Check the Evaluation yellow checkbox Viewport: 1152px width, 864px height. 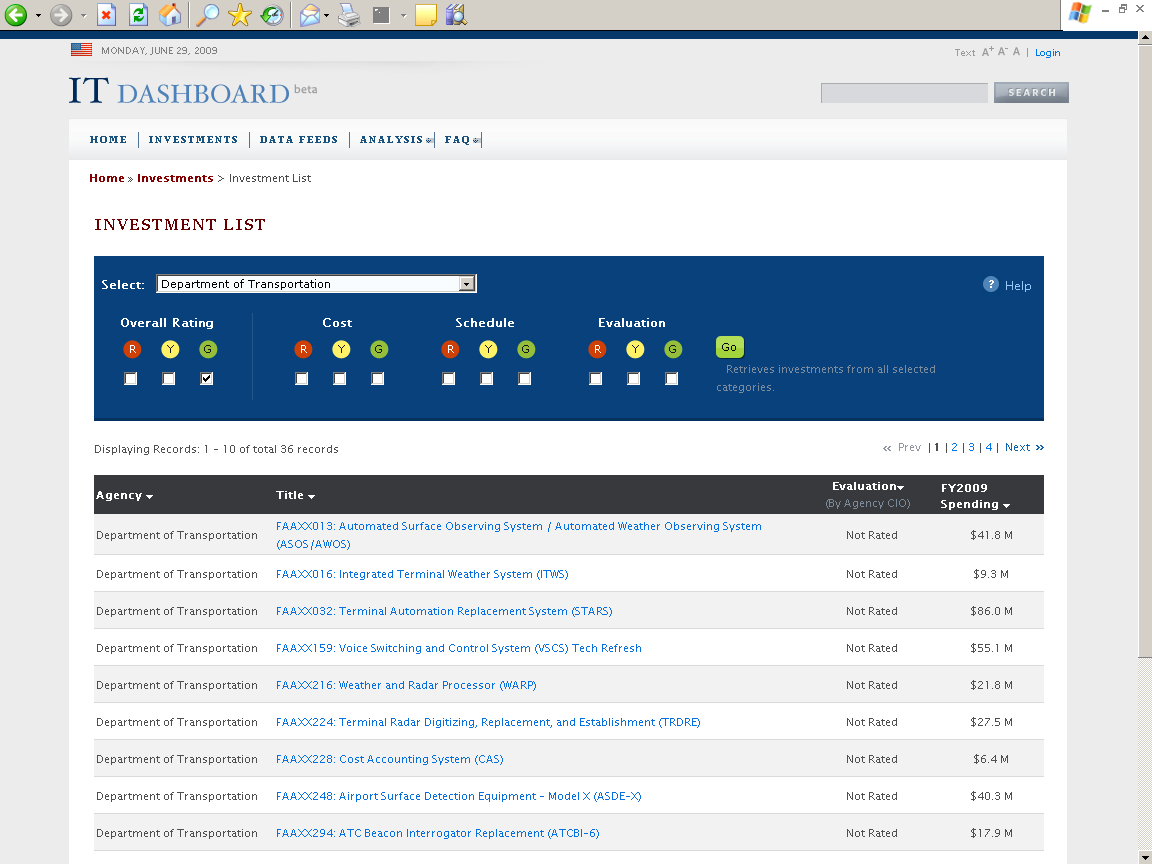coord(633,378)
